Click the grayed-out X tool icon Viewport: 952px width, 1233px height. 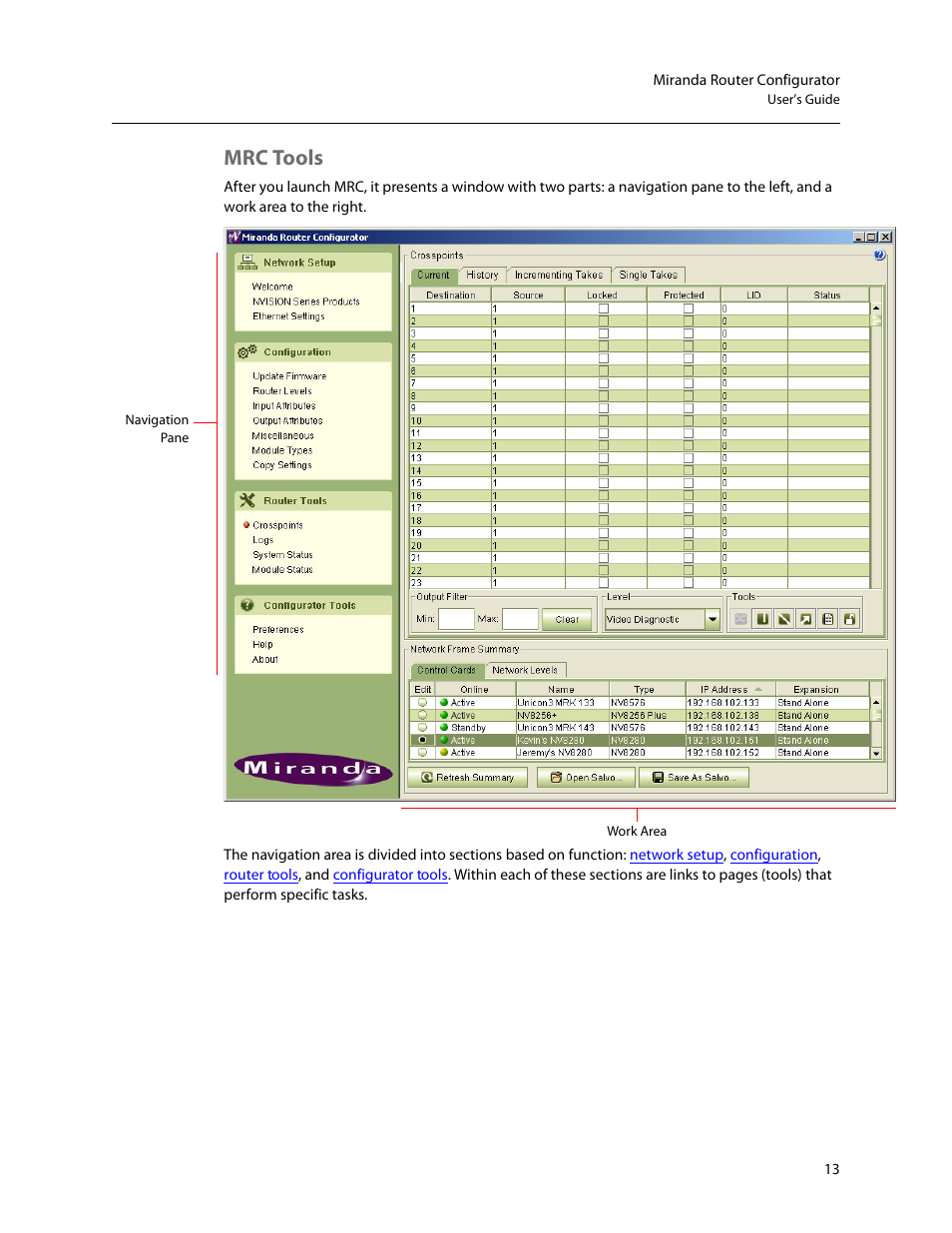tap(740, 619)
